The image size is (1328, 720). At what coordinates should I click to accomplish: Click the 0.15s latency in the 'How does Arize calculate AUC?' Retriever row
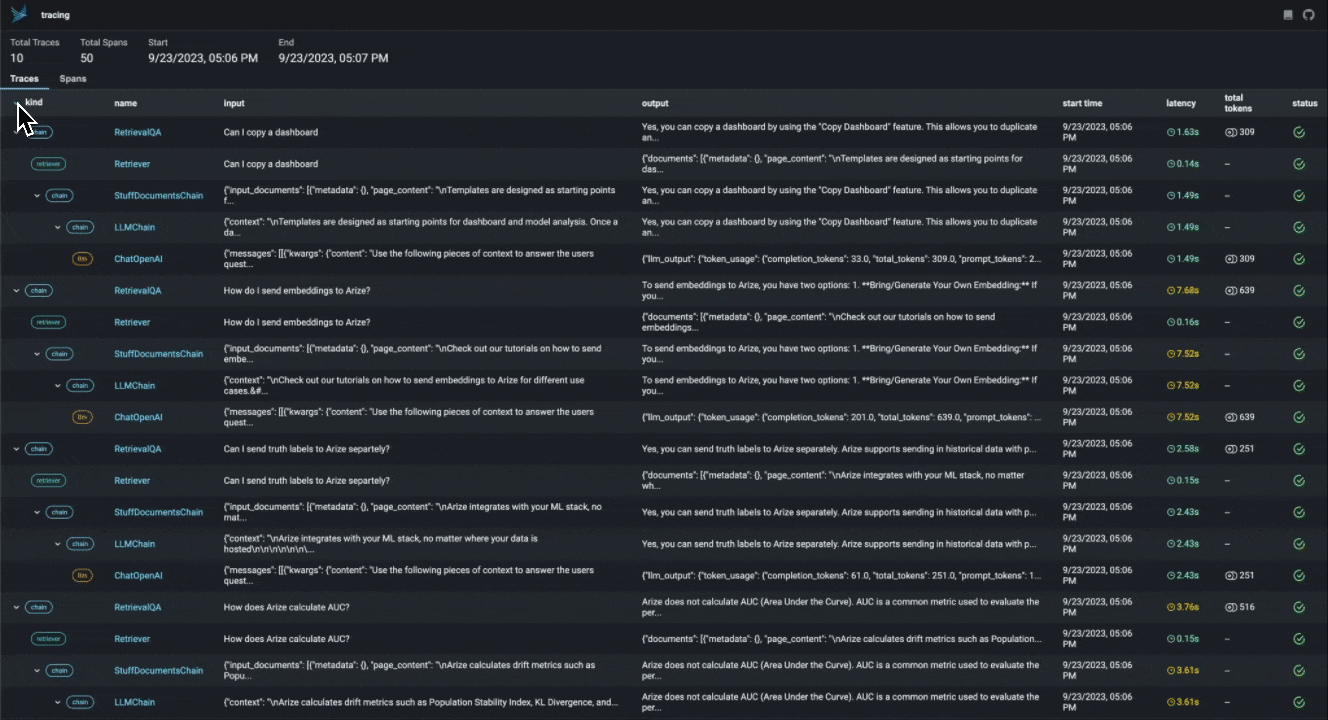[x=1188, y=639]
